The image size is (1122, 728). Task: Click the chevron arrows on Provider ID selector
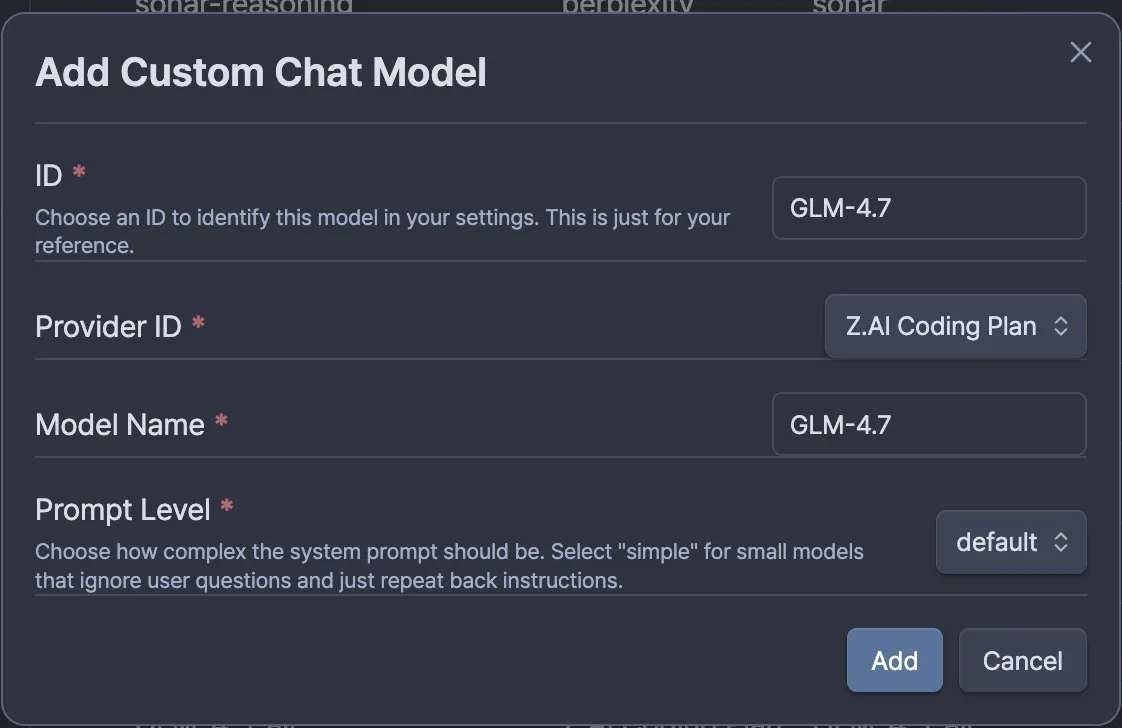(1061, 326)
